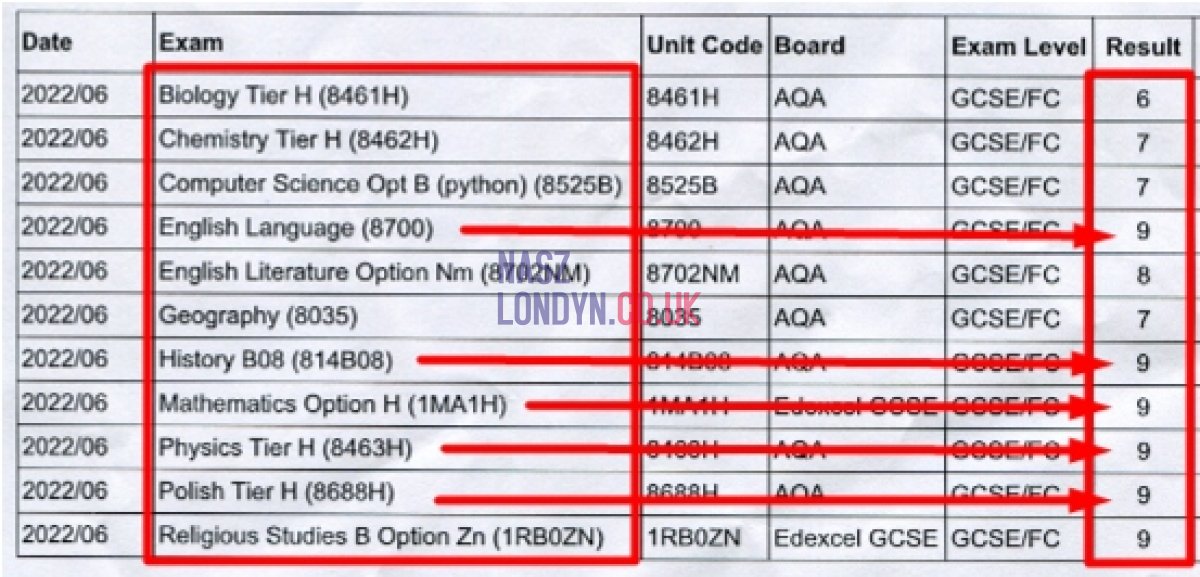Select Computer Science Opt B (python) exam
The width and height of the screenshot is (1200, 577).
click(x=390, y=185)
